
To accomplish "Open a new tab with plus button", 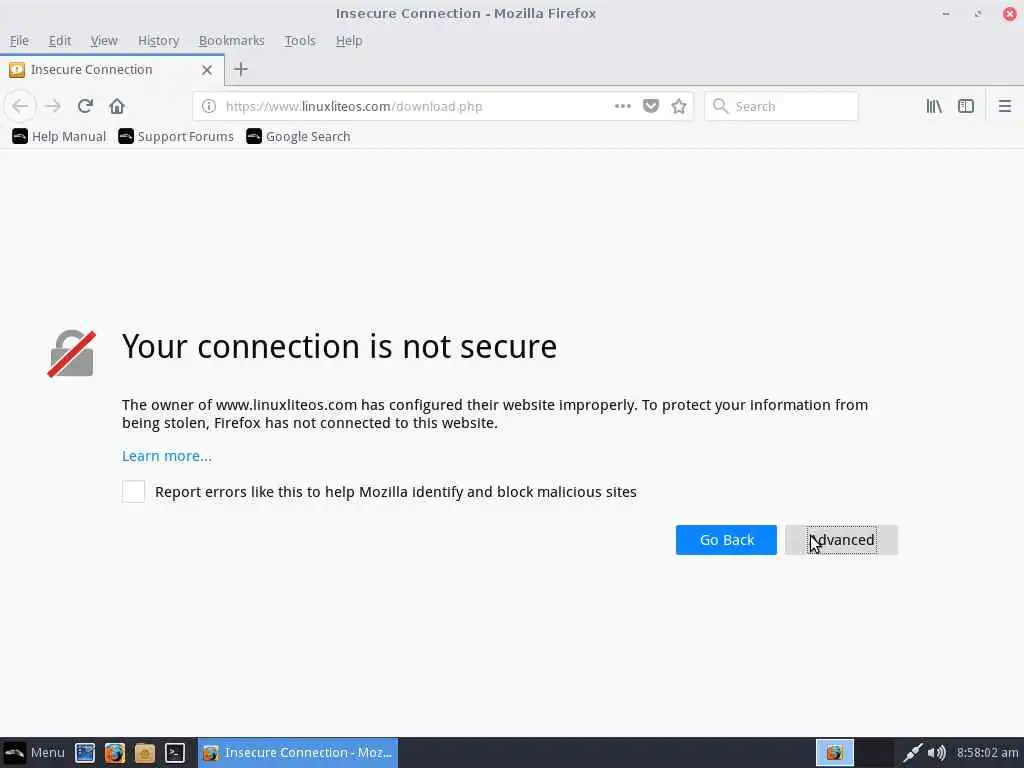I will [240, 69].
